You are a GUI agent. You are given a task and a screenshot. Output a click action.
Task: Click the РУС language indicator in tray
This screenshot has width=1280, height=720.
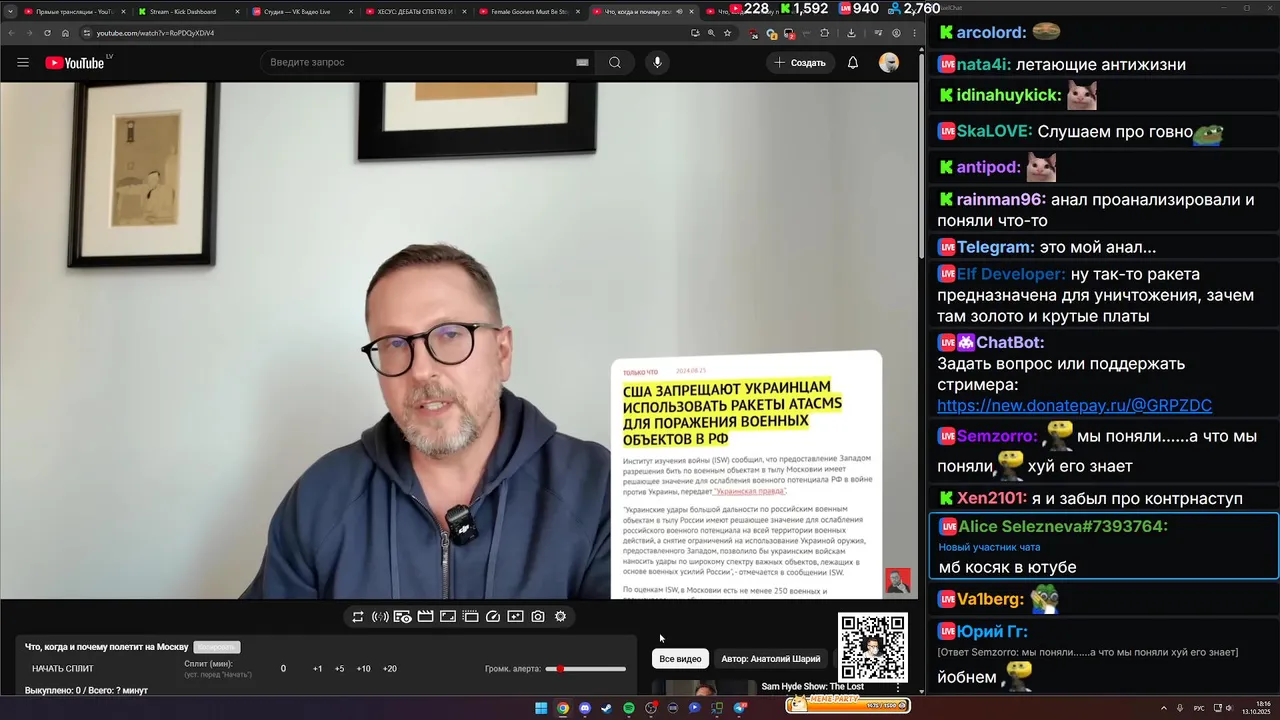1199,708
